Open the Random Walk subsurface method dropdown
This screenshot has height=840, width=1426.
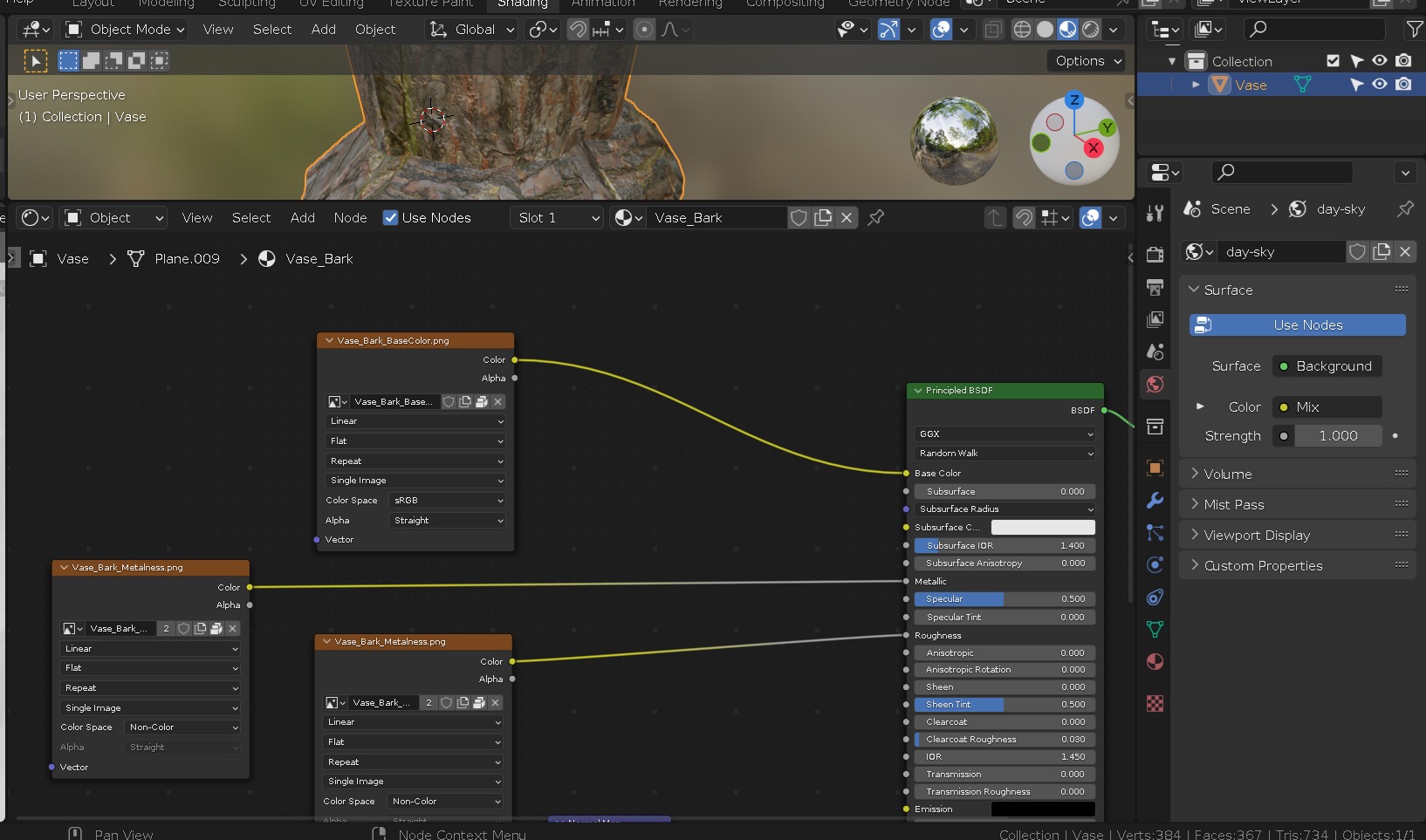[x=1004, y=454]
